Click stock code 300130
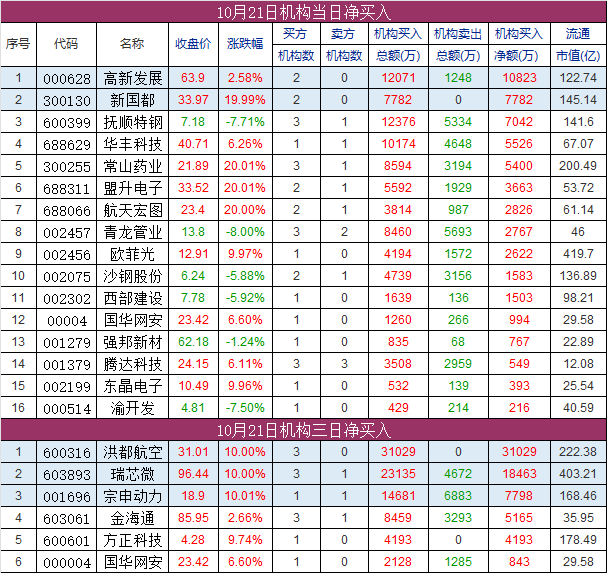 (67, 101)
